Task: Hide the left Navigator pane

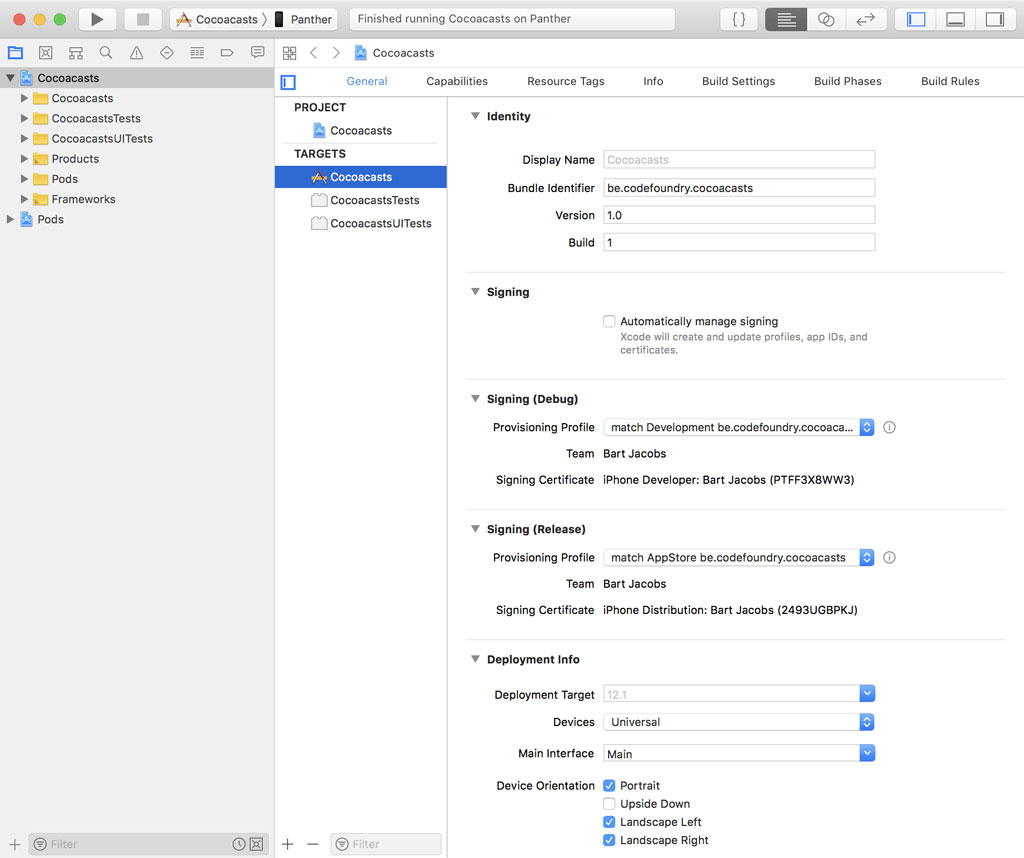Action: (916, 19)
